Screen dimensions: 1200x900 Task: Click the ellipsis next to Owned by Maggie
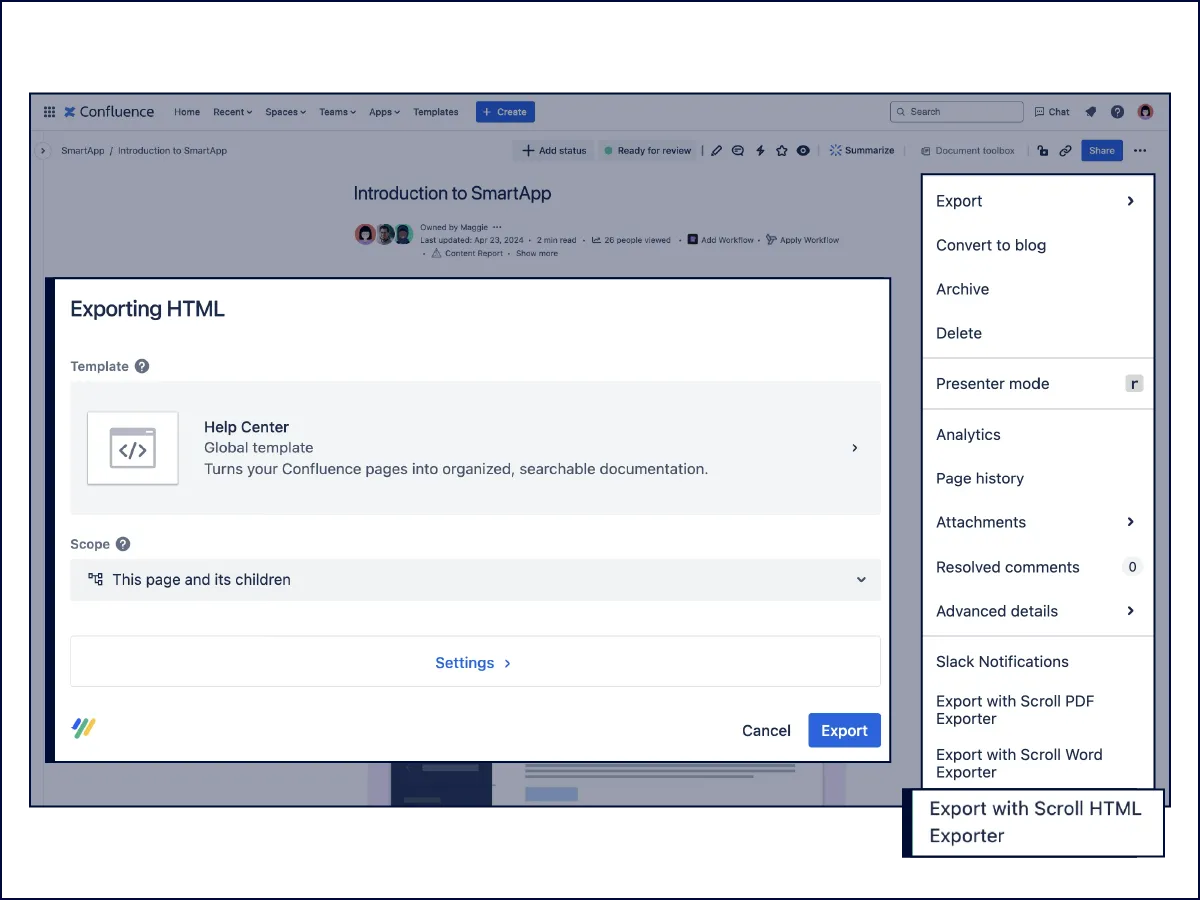pyautogui.click(x=497, y=227)
